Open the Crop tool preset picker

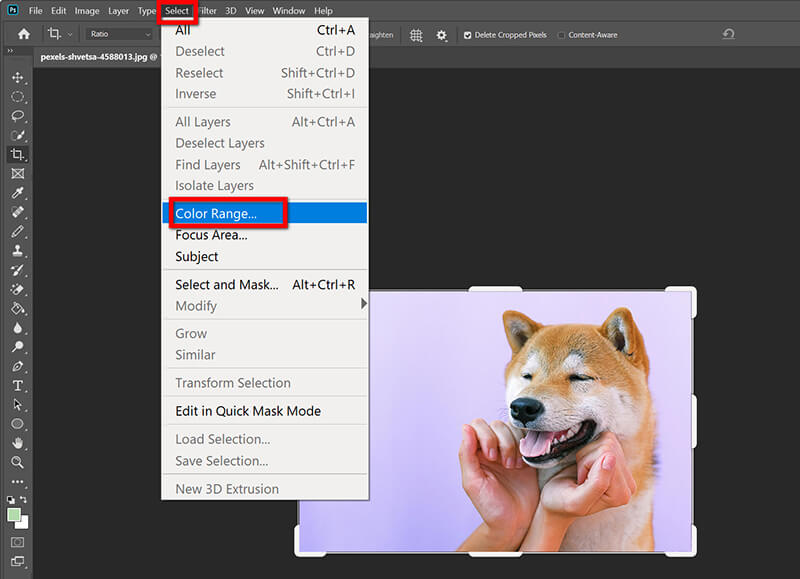[55, 33]
